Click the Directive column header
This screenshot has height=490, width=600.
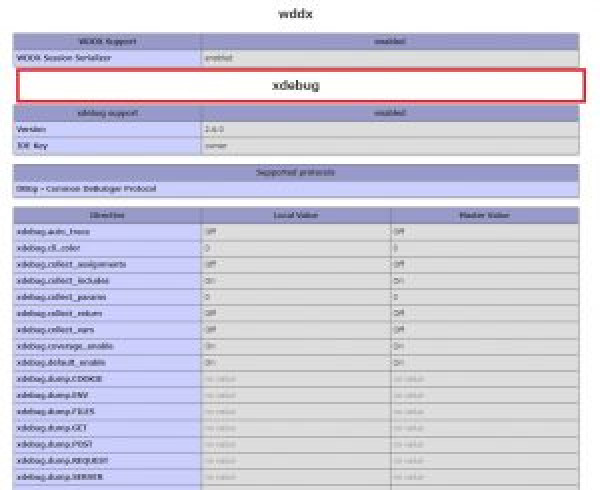pos(107,215)
